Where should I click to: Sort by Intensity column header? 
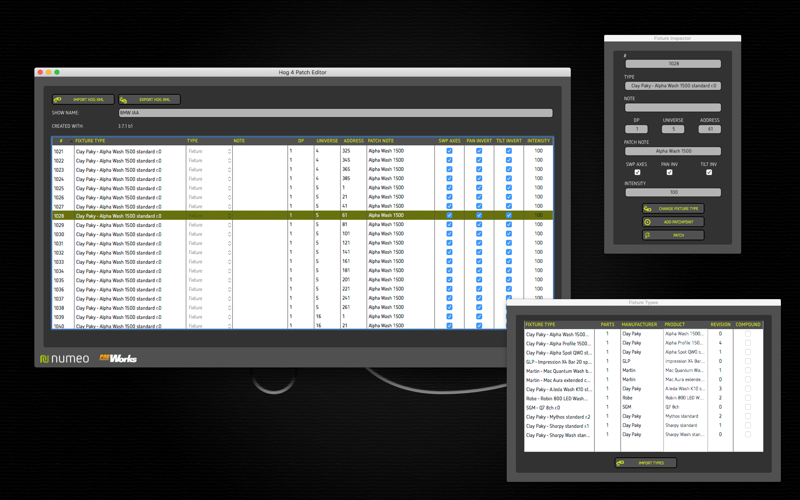(x=538, y=141)
